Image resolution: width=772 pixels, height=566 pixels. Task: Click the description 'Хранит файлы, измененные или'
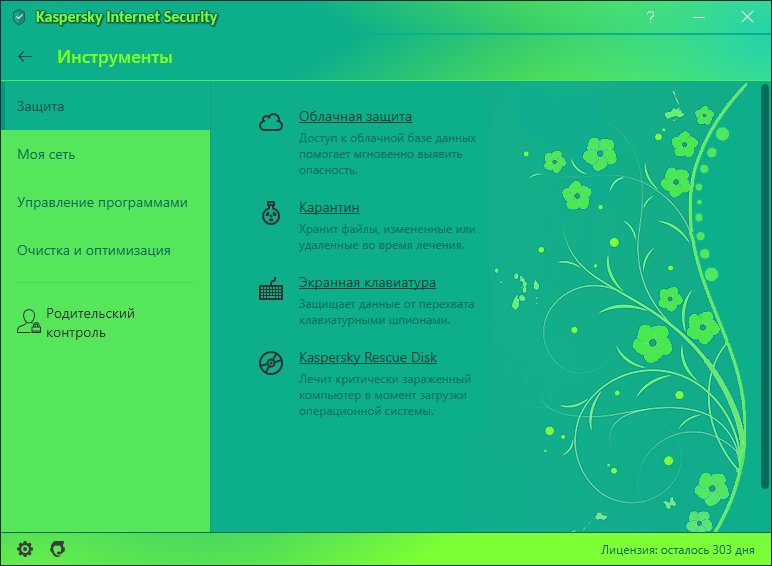tap(387, 229)
